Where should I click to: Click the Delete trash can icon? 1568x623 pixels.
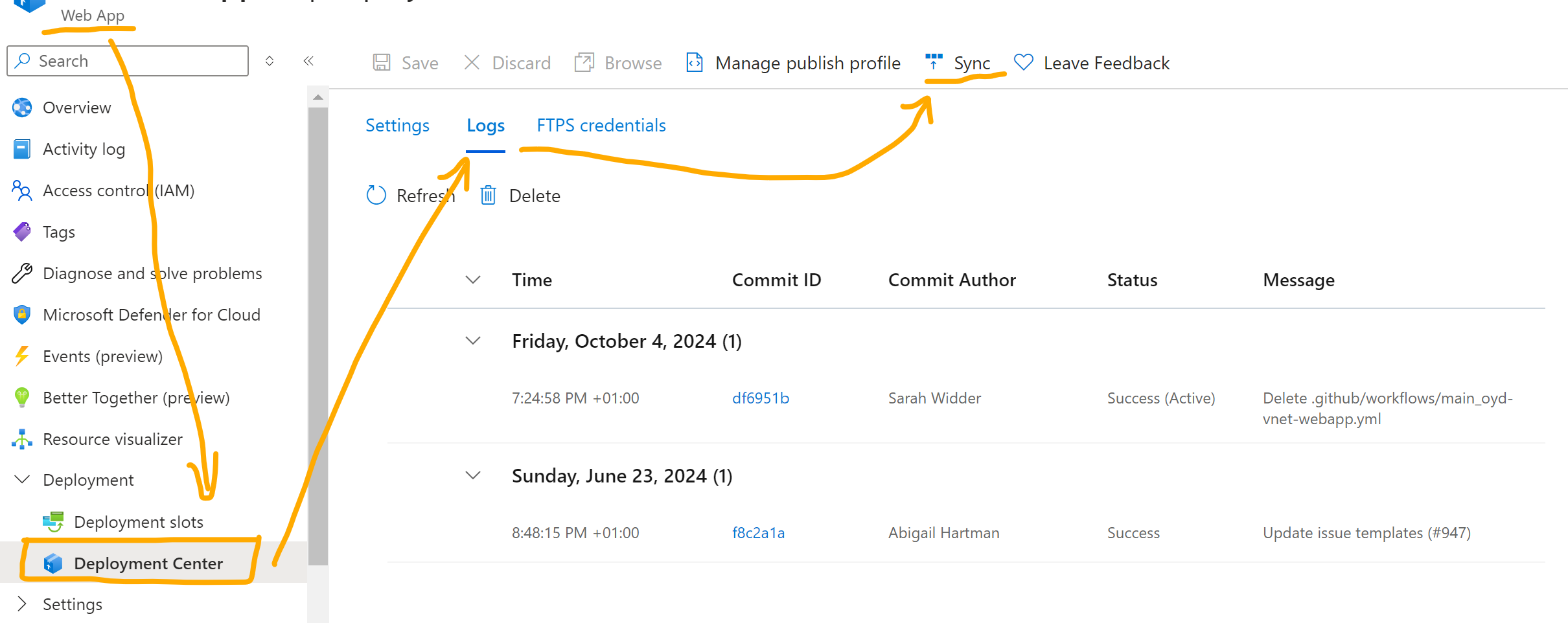[x=489, y=196]
